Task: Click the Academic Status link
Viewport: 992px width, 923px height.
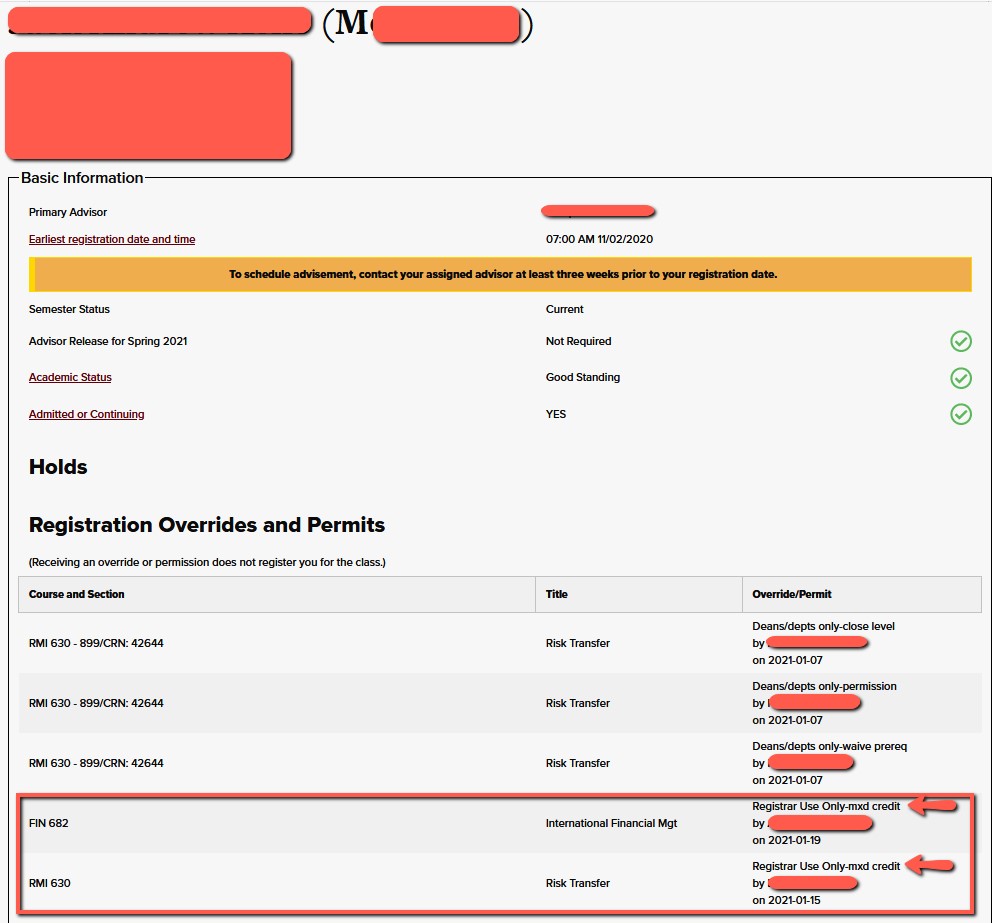Action: [x=70, y=377]
